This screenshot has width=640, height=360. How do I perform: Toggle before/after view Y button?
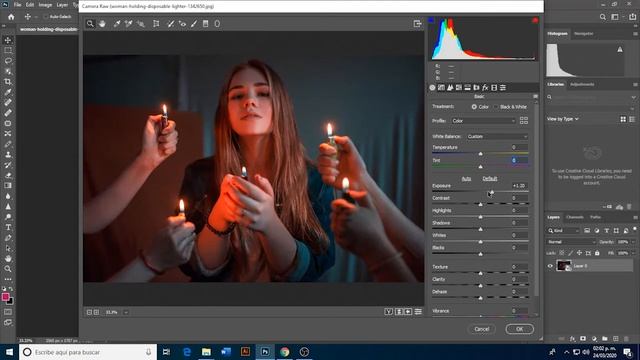coord(389,312)
